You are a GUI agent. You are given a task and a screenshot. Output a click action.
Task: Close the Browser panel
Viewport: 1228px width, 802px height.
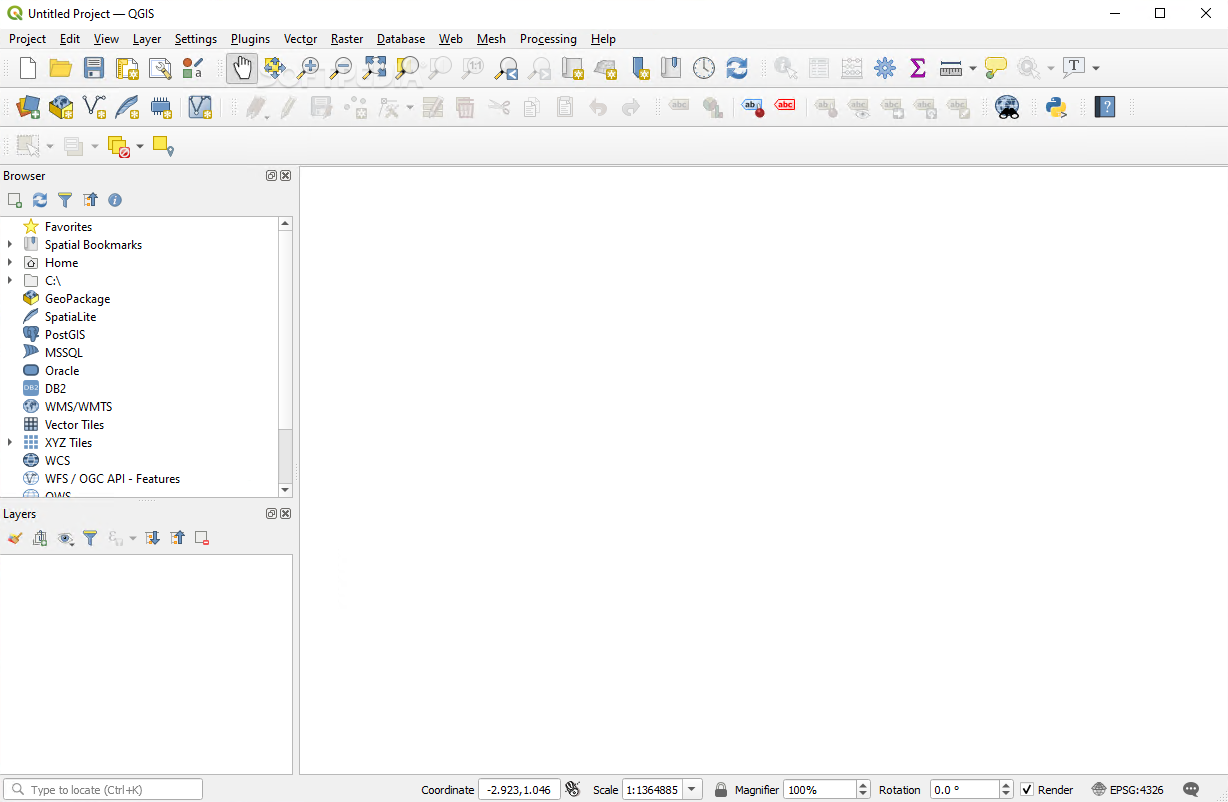click(x=286, y=176)
